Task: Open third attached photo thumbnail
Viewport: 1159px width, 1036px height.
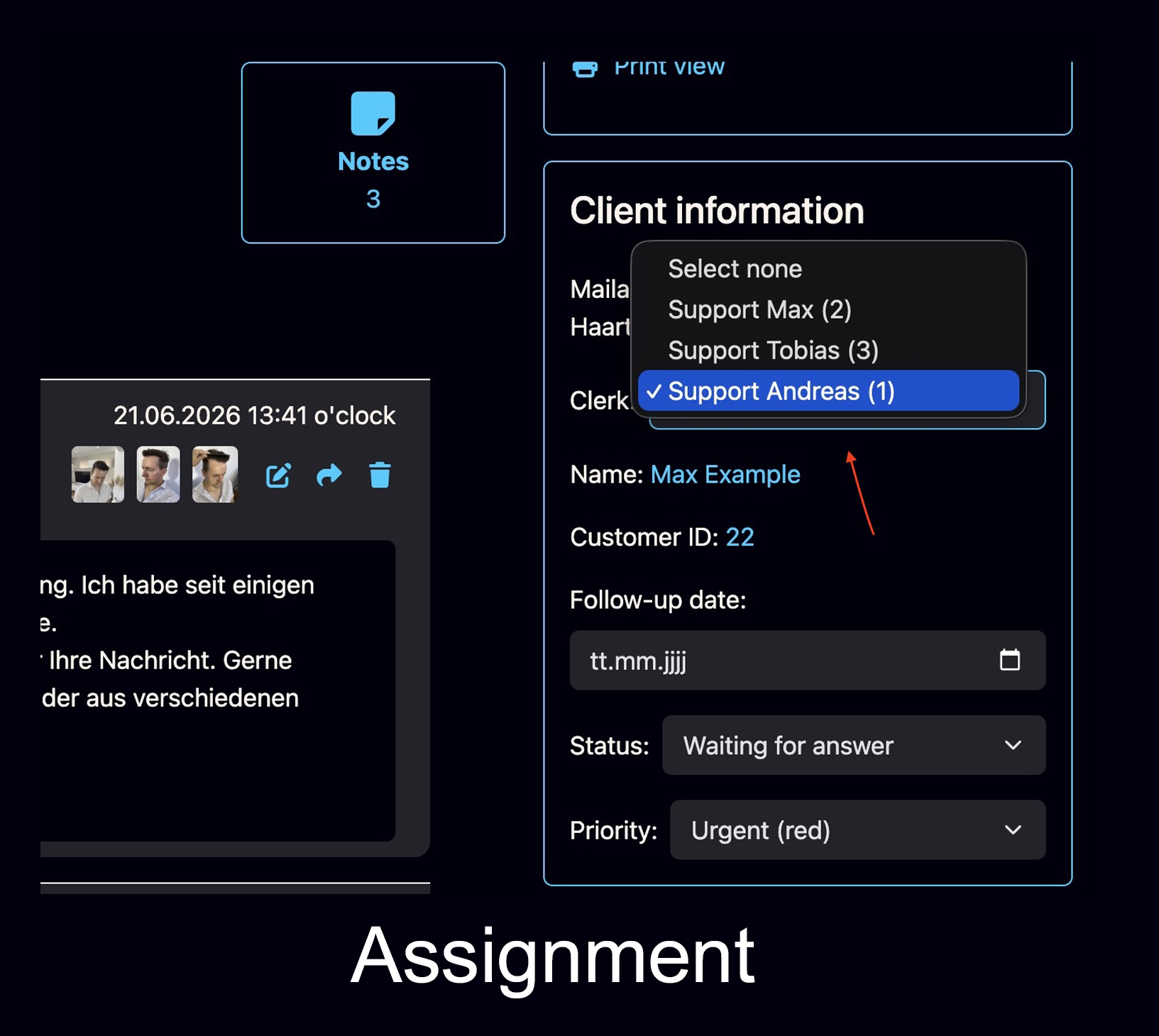Action: click(215, 474)
